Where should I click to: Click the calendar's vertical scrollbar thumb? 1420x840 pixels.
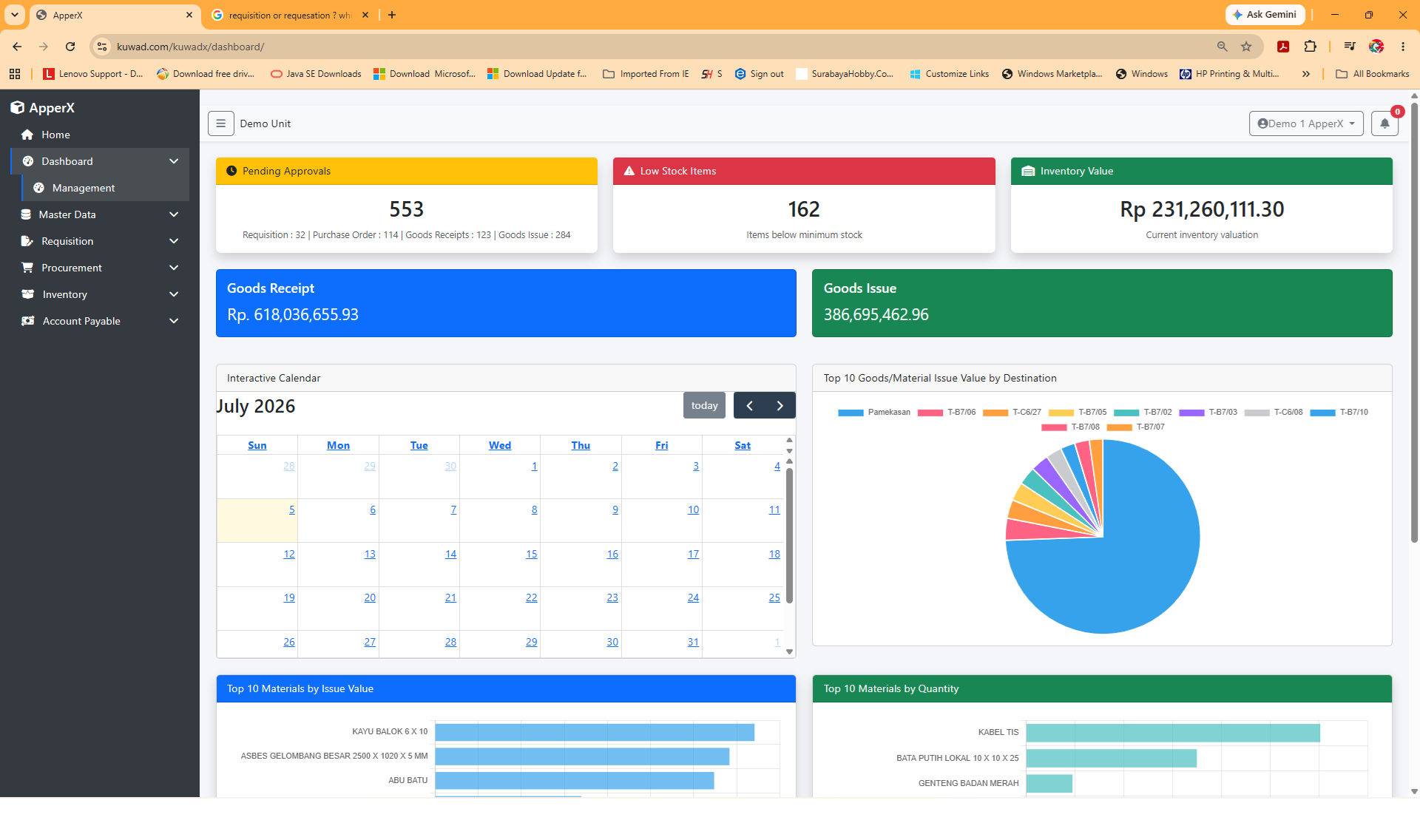click(789, 535)
